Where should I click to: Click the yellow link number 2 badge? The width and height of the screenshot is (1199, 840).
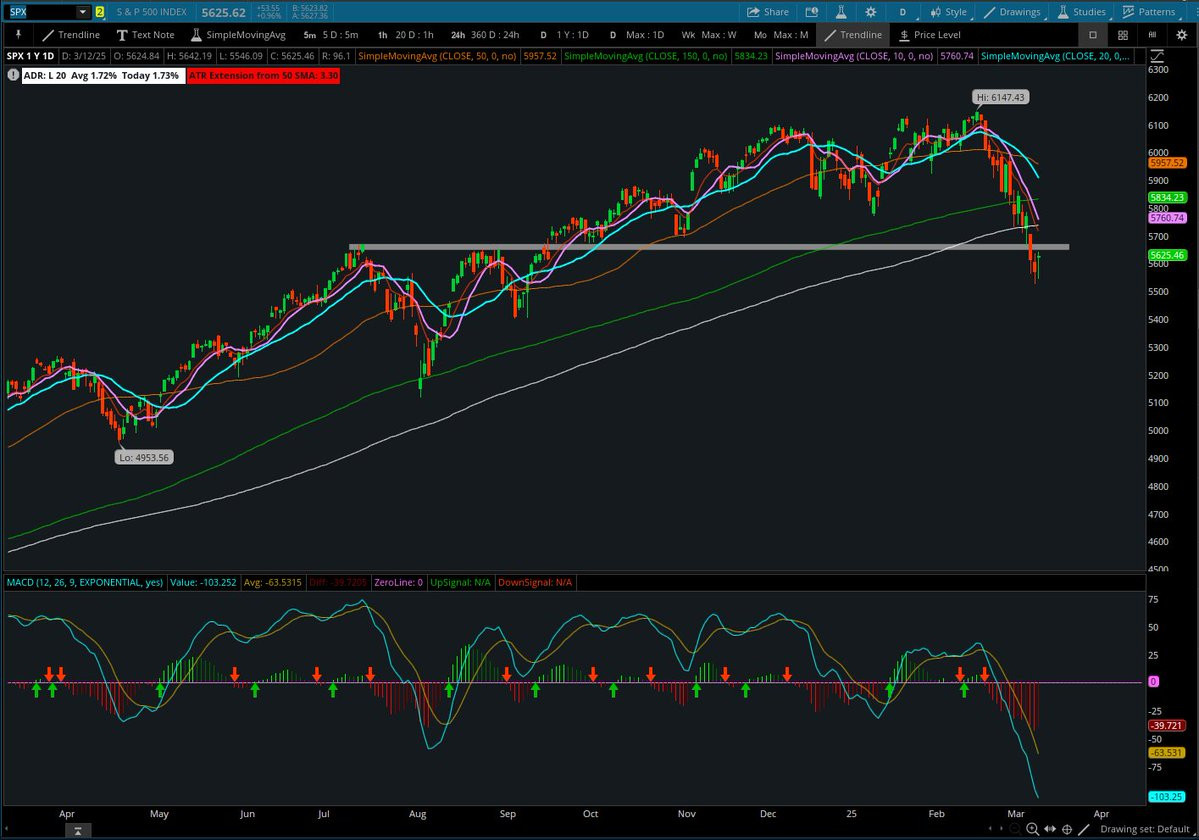[x=99, y=12]
